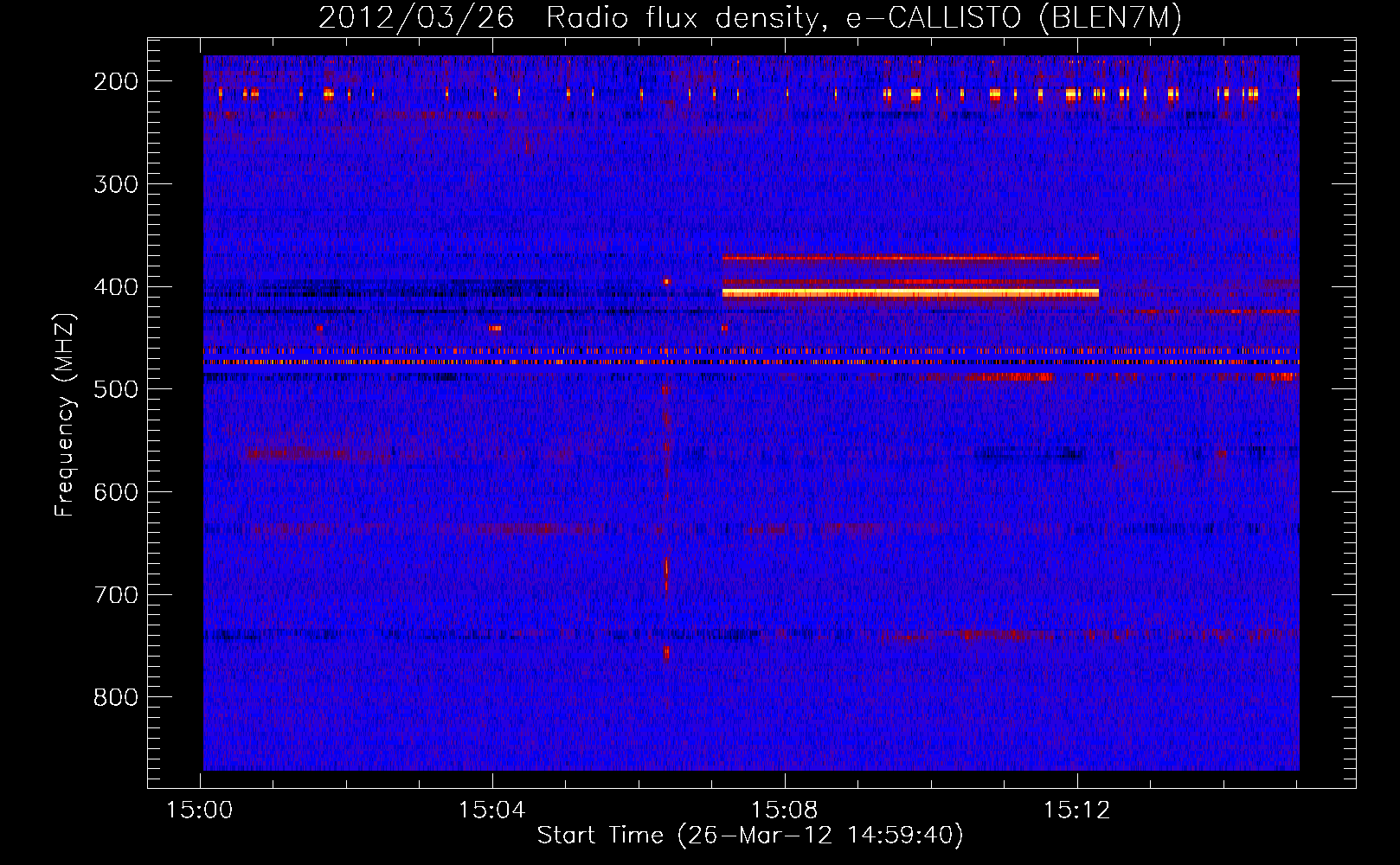The image size is (1400, 865).
Task: Click the 15:12 time tick label
Action: coord(1076,811)
